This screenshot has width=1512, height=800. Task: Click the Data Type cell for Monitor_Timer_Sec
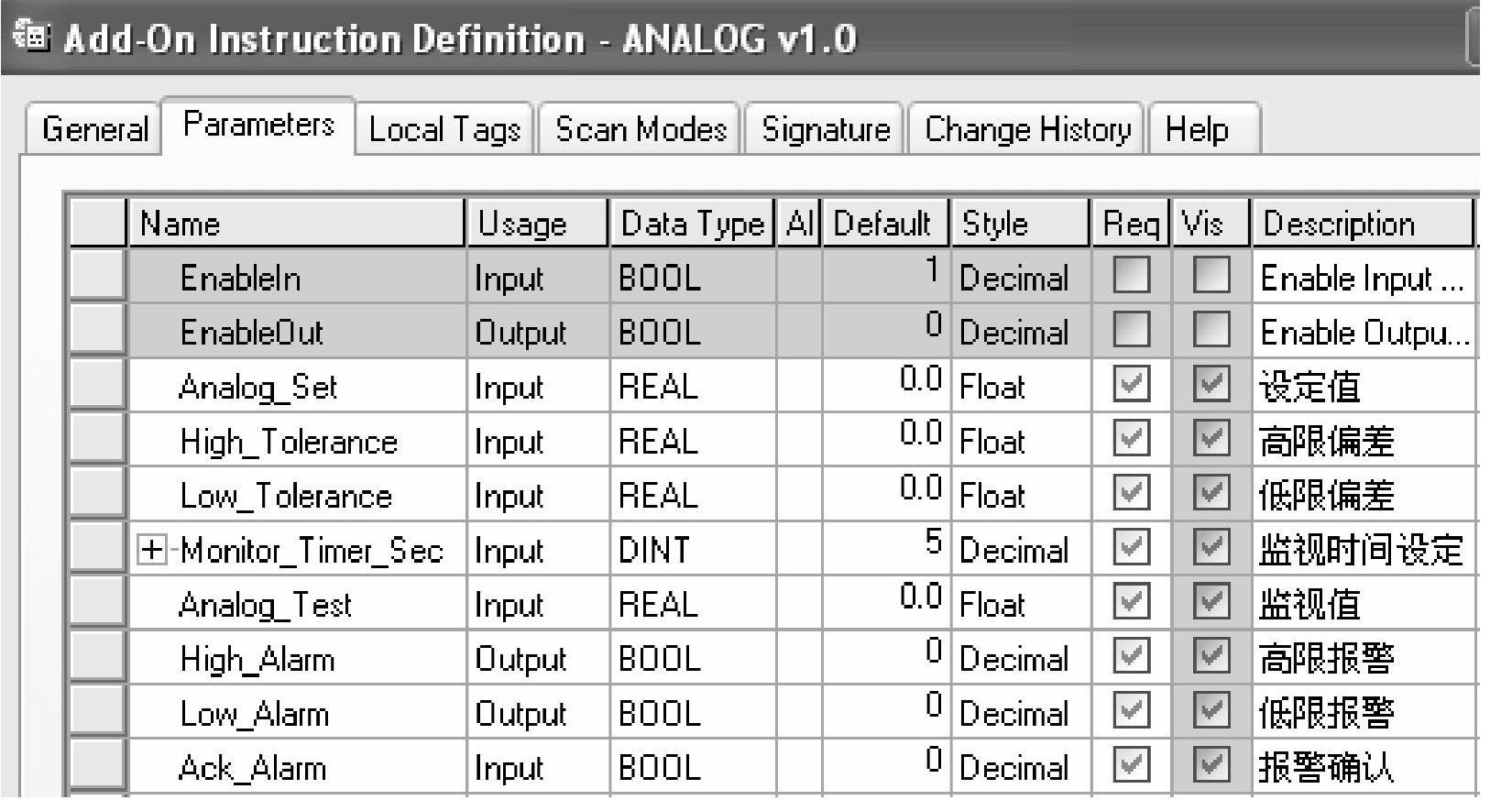[x=692, y=550]
